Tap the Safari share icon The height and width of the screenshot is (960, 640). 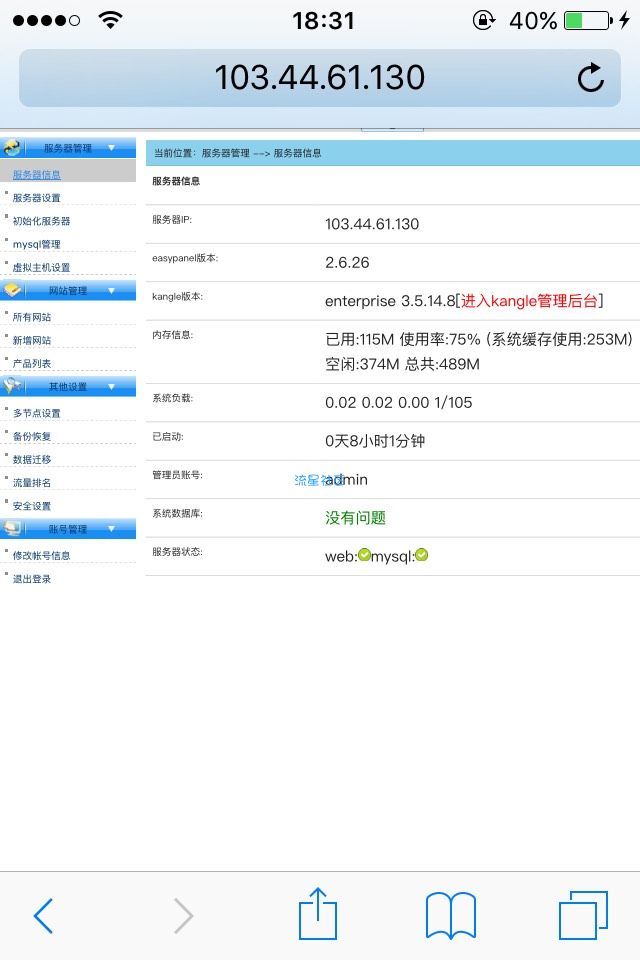(318, 913)
